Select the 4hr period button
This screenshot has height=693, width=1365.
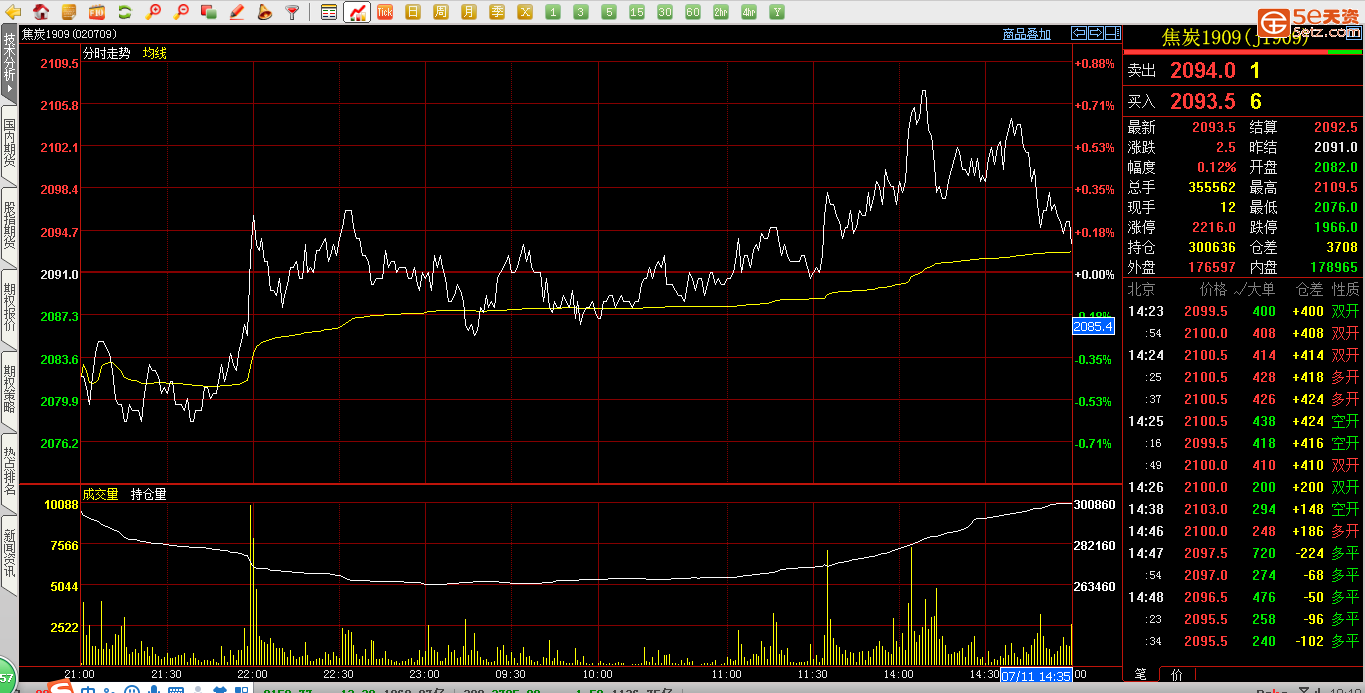coord(749,12)
